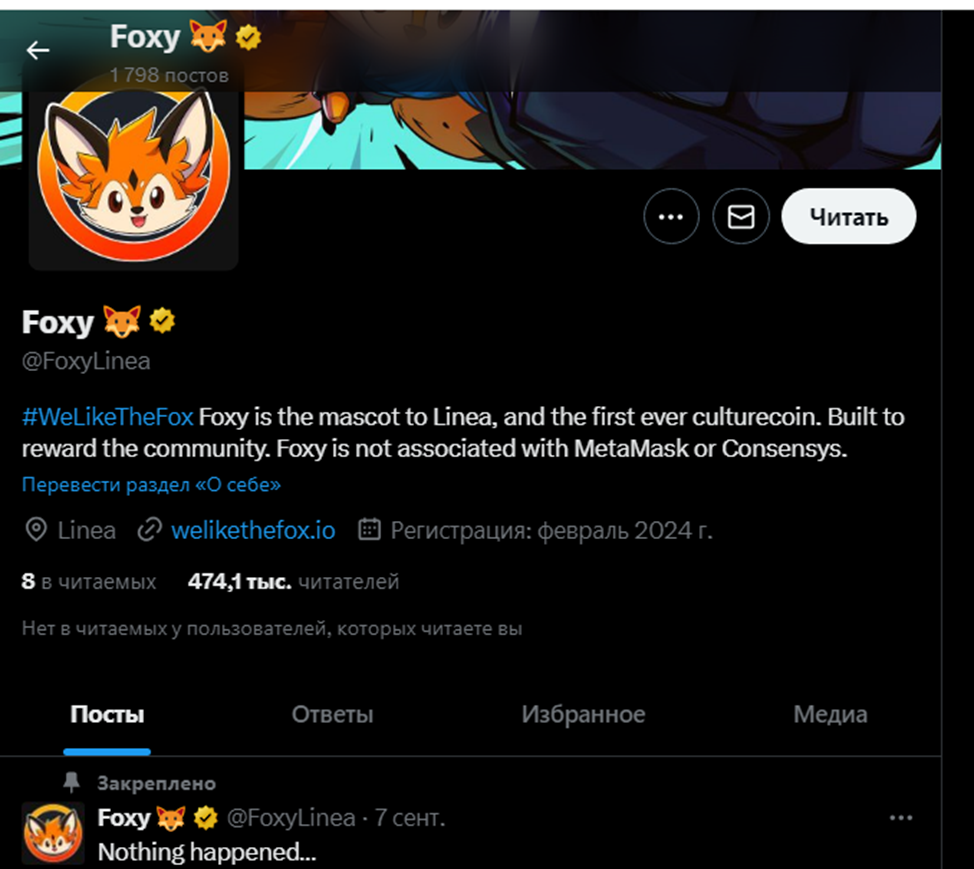Screen dimensions: 974x869
Task: Open the welikethefox.io website link
Action: tap(253, 530)
